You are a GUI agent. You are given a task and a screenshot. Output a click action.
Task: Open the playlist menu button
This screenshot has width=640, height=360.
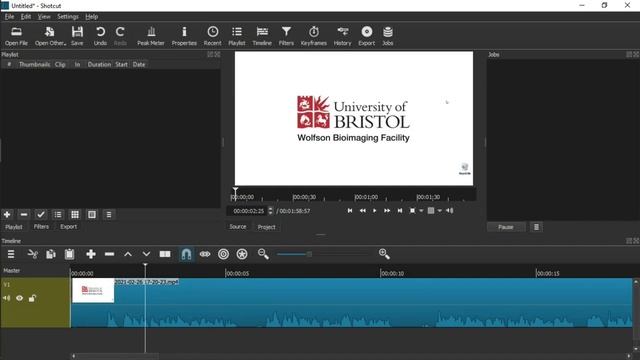pyautogui.click(x=109, y=214)
